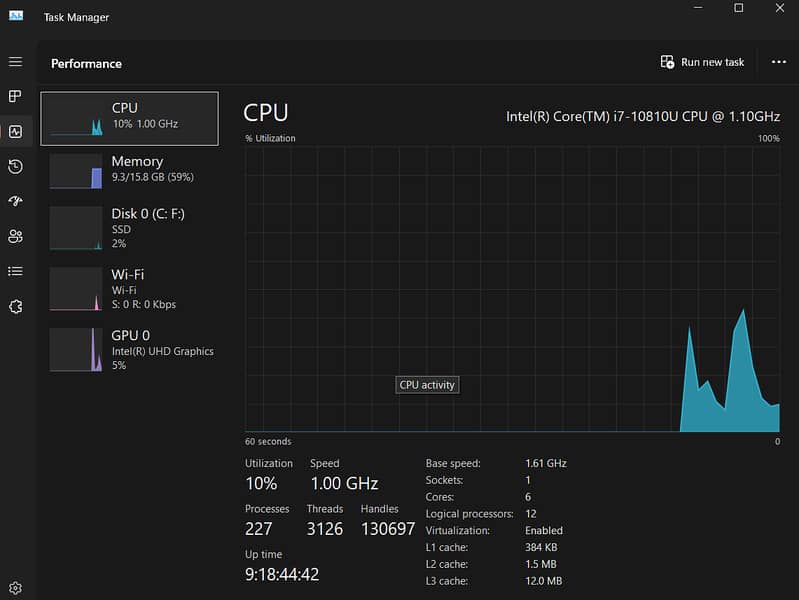Open the Details page icon
Viewport: 799px width, 600px height.
click(15, 271)
